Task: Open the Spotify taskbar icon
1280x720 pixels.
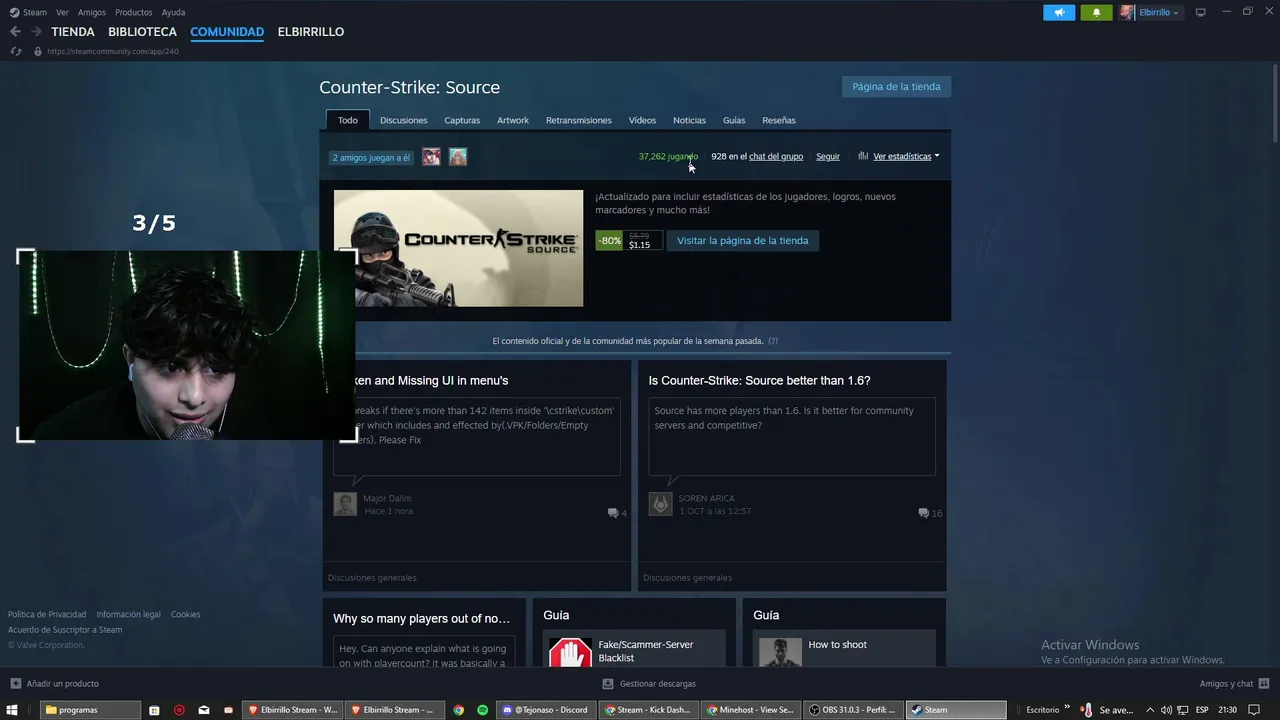Action: click(x=482, y=710)
